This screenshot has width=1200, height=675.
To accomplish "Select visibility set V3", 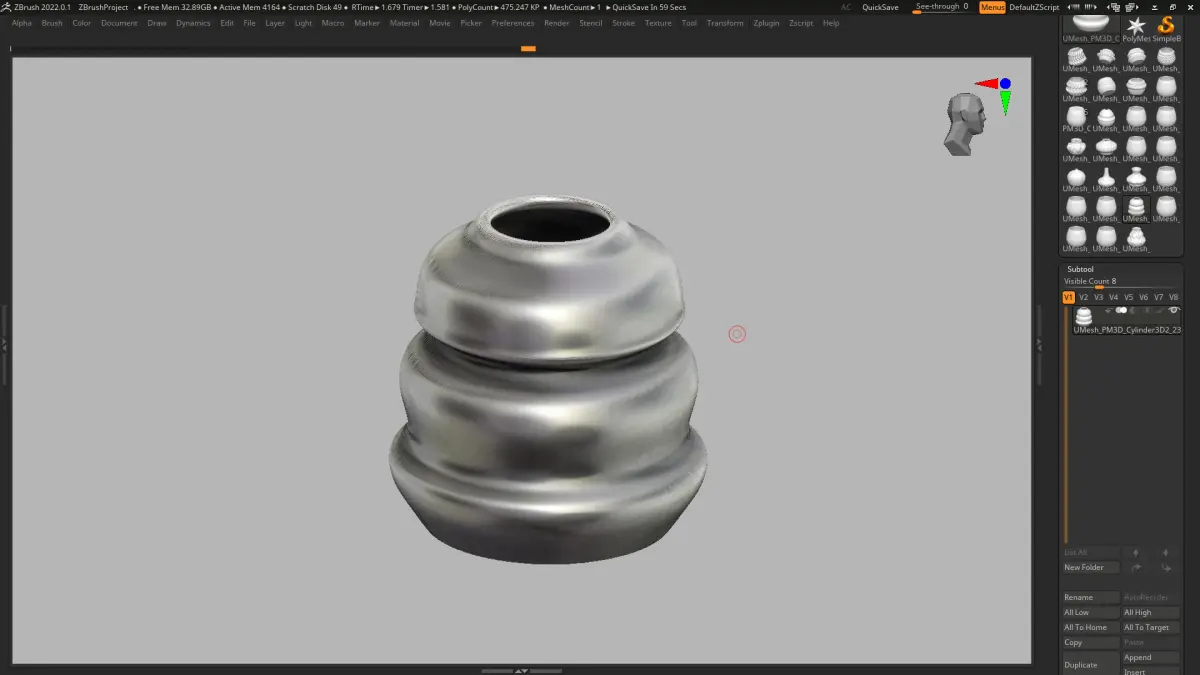I will click(1098, 297).
